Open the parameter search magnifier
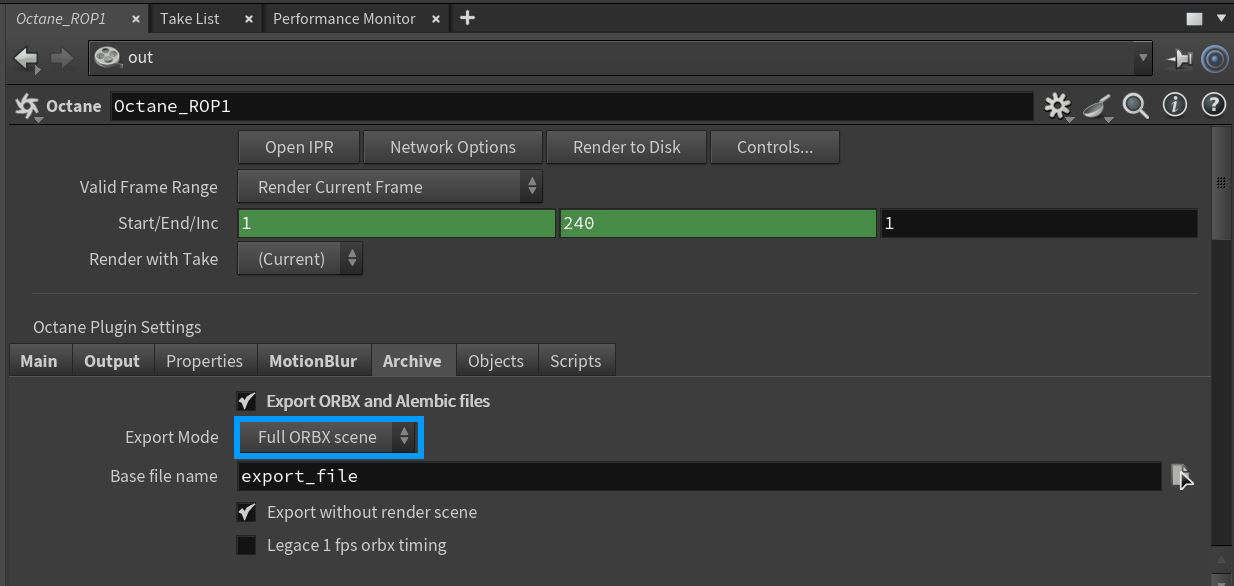 tap(1136, 105)
